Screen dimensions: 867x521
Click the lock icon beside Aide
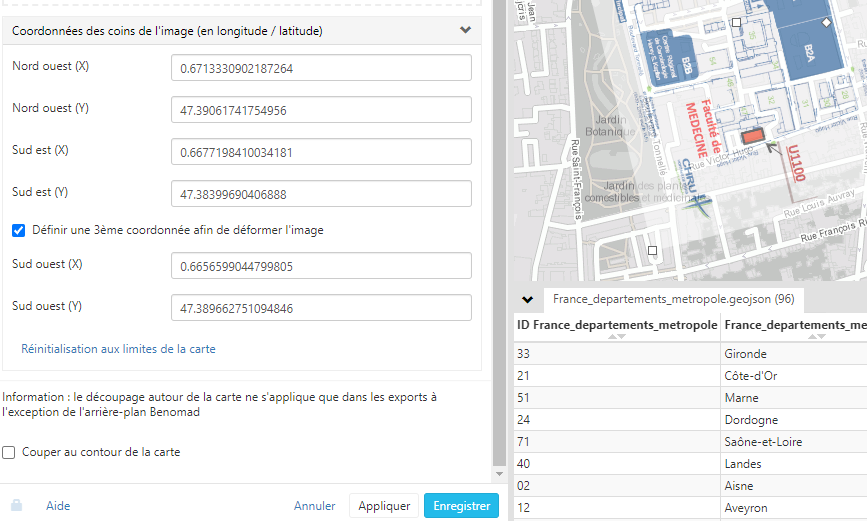click(x=17, y=505)
